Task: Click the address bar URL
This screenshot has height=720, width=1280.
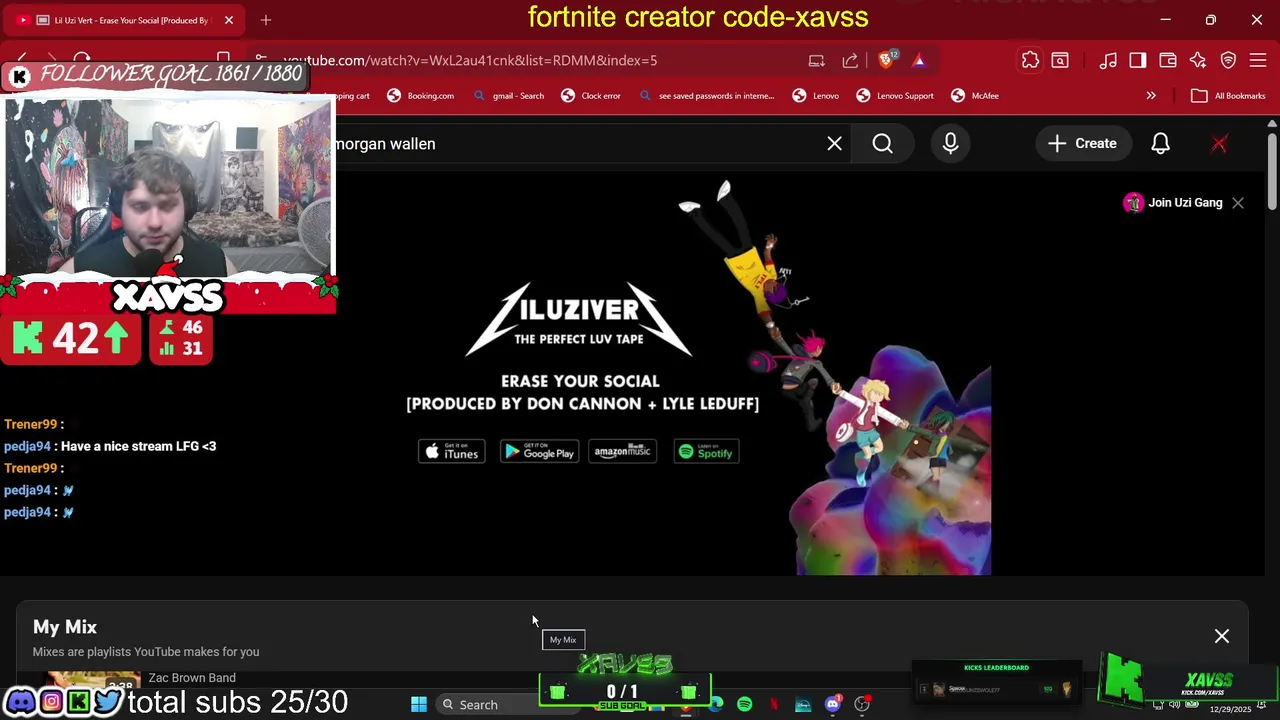Action: [470, 60]
